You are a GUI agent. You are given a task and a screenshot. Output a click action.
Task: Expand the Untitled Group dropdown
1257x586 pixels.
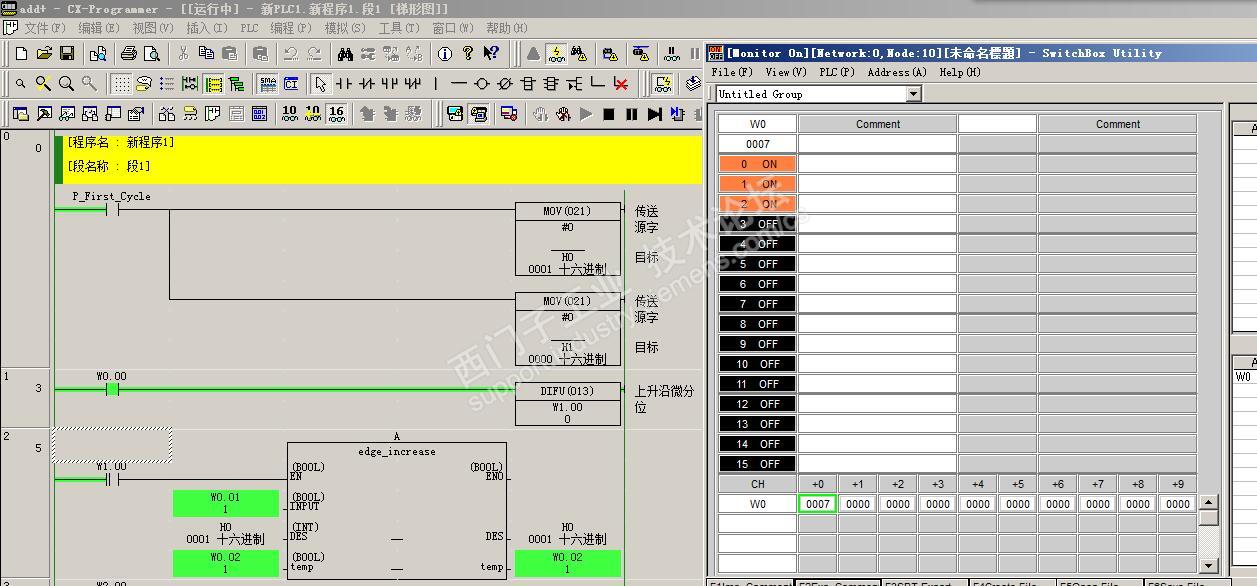[x=913, y=94]
